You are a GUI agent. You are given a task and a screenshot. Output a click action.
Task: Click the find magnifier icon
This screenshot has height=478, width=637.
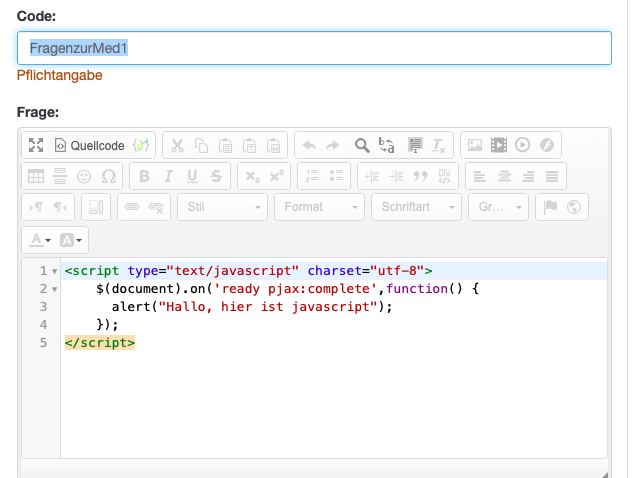[362, 145]
